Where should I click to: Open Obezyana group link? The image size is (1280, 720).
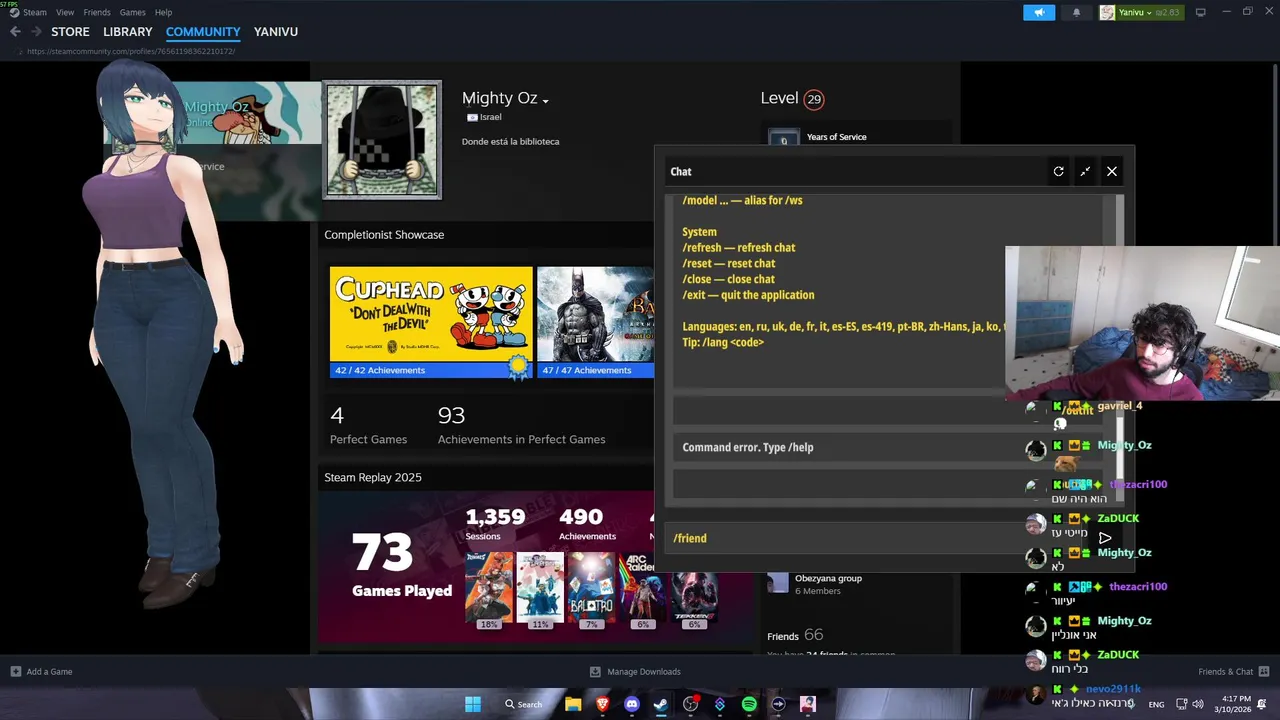[x=828, y=578]
